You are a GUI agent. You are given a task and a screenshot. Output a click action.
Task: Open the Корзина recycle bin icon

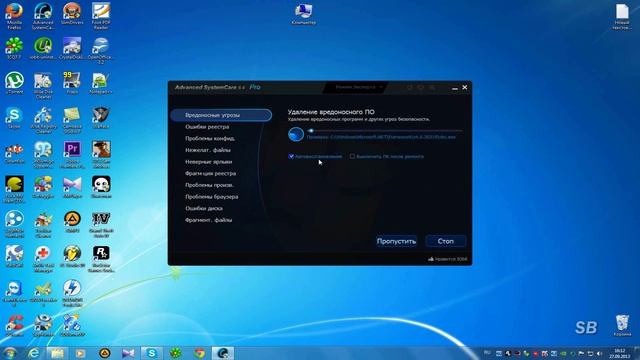[x=622, y=326]
